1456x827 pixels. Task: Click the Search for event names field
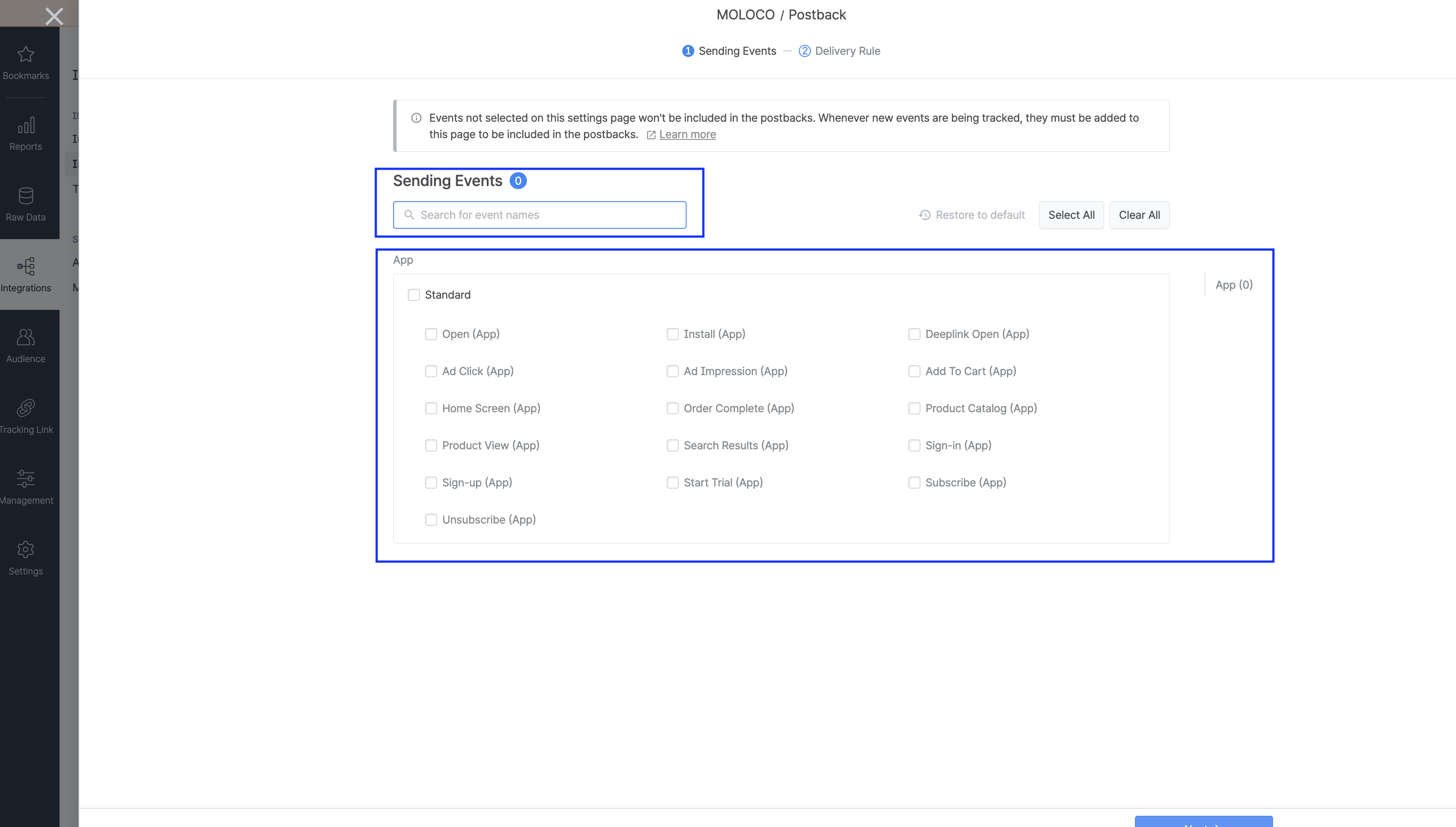point(539,215)
